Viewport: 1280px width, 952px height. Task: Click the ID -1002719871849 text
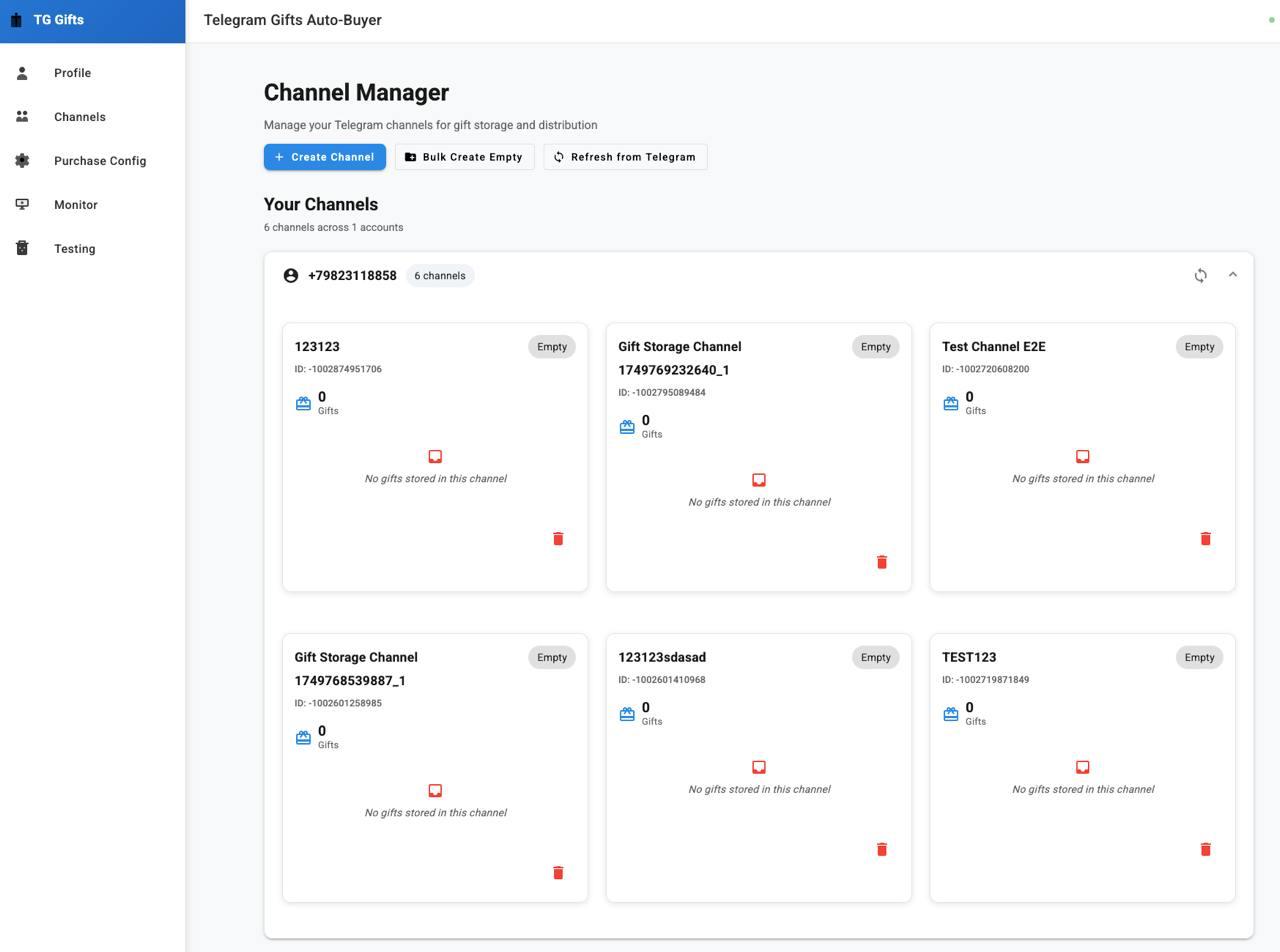(x=986, y=680)
